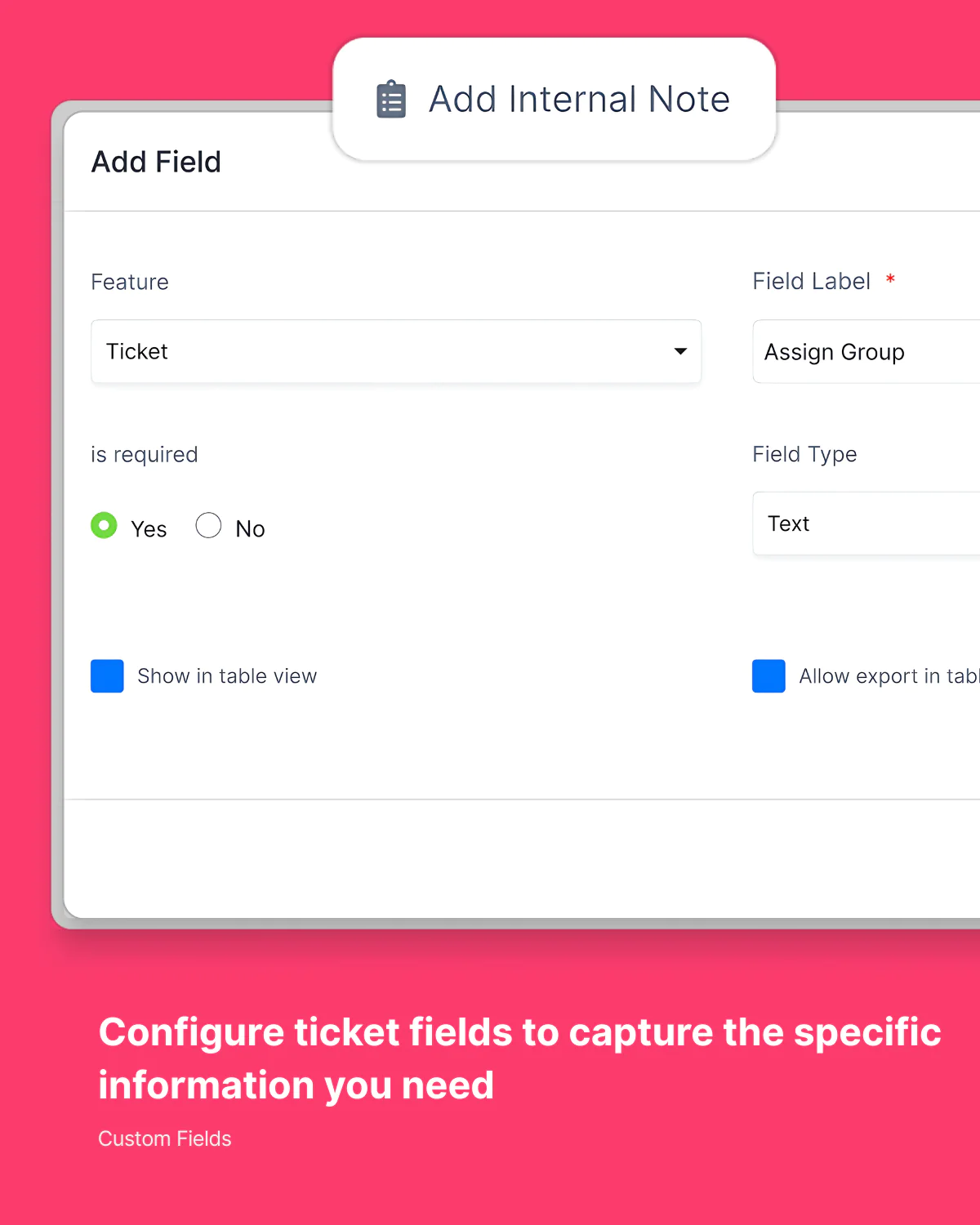Click the Allow export label text

point(889,676)
